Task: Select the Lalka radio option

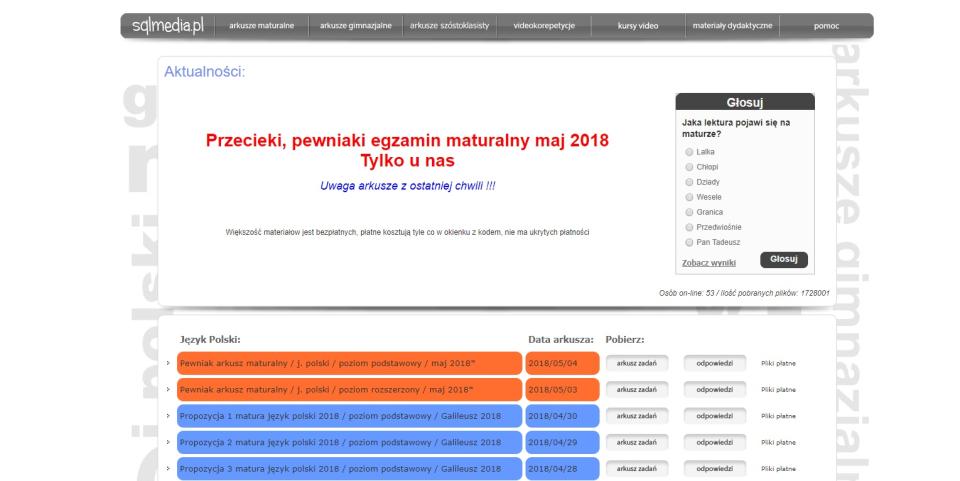Action: click(689, 152)
